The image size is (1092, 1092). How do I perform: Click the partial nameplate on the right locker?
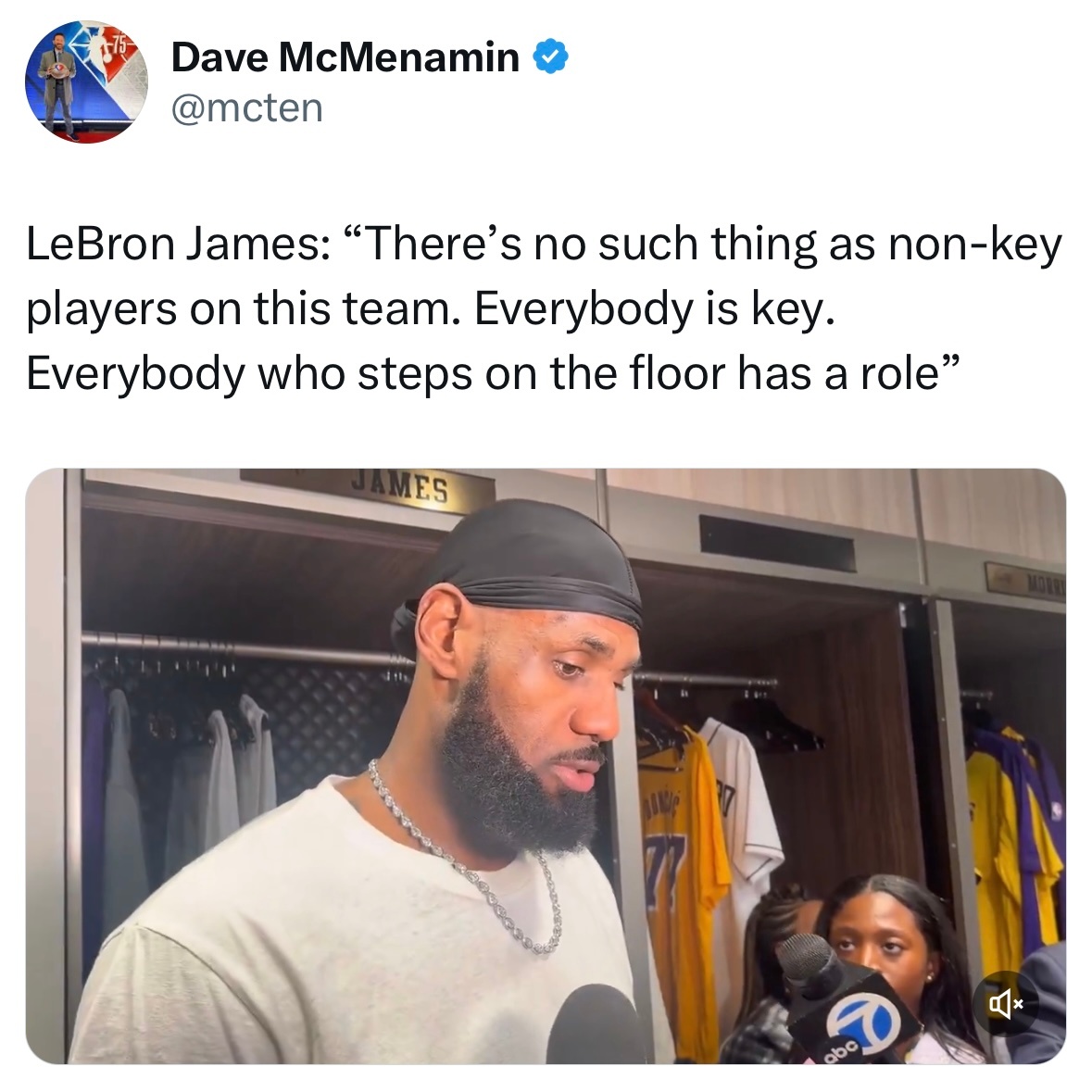pos(1025,579)
